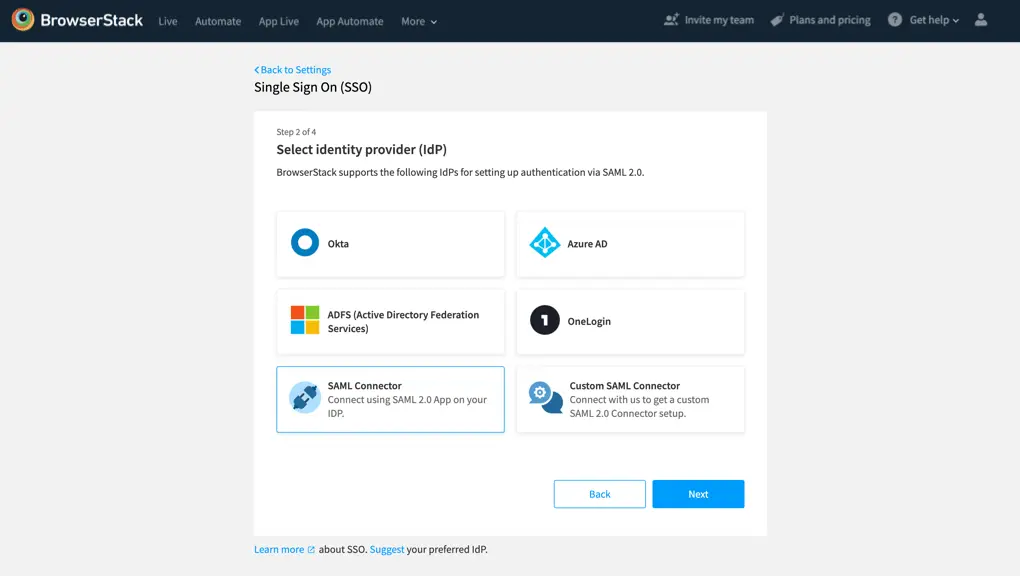Click the Invite my team people icon
The height and width of the screenshot is (576, 1020).
click(671, 20)
